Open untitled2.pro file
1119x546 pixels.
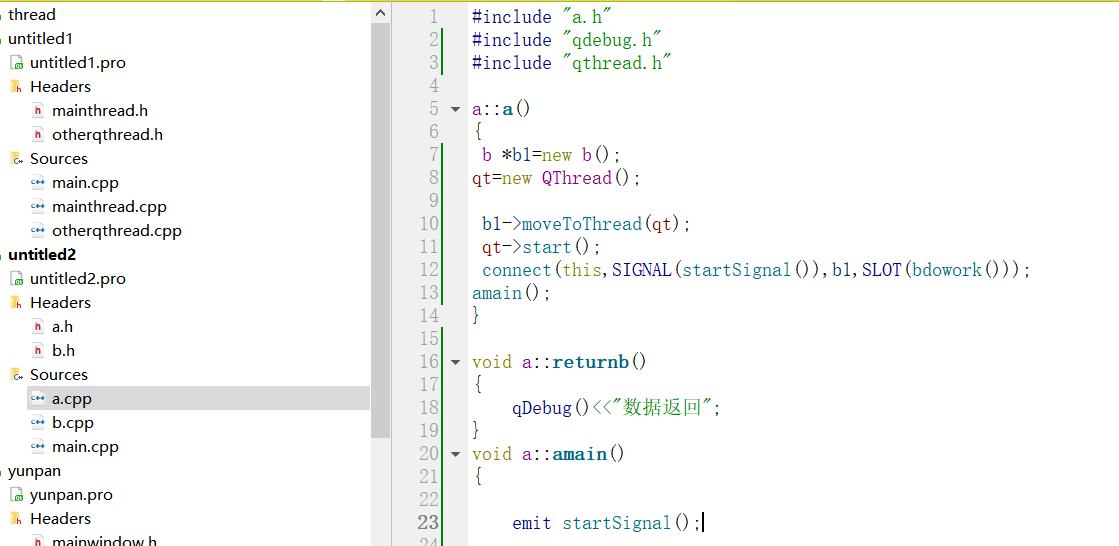tap(79, 279)
